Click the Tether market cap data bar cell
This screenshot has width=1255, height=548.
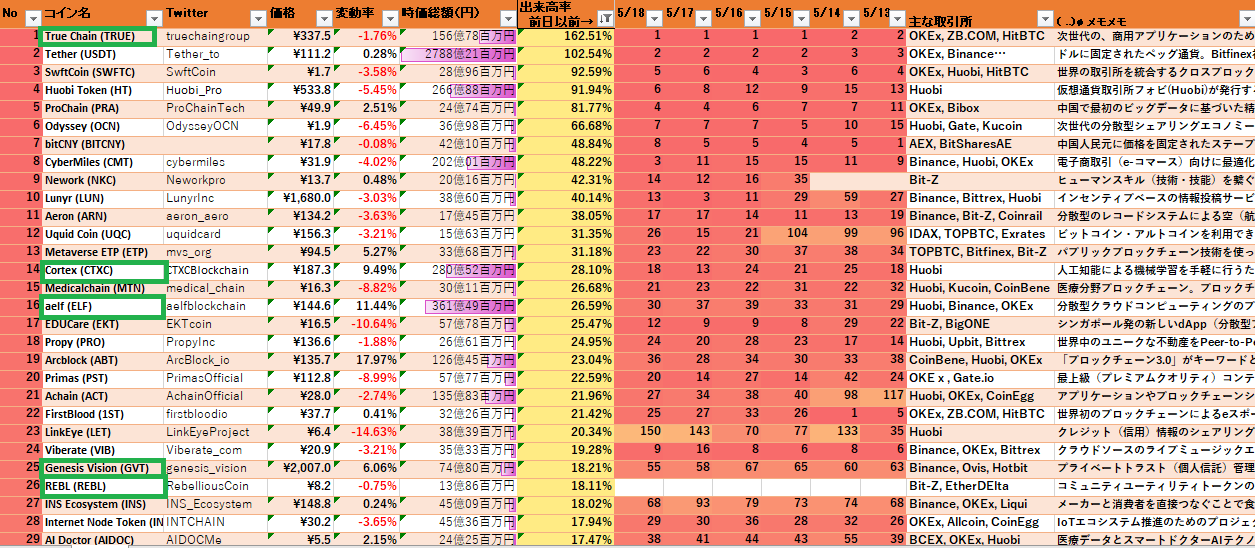coord(458,54)
